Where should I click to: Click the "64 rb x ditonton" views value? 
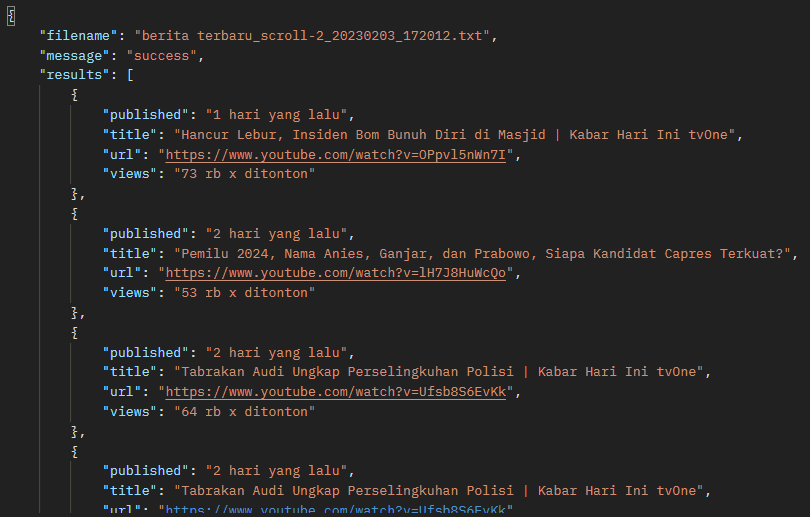(x=244, y=412)
